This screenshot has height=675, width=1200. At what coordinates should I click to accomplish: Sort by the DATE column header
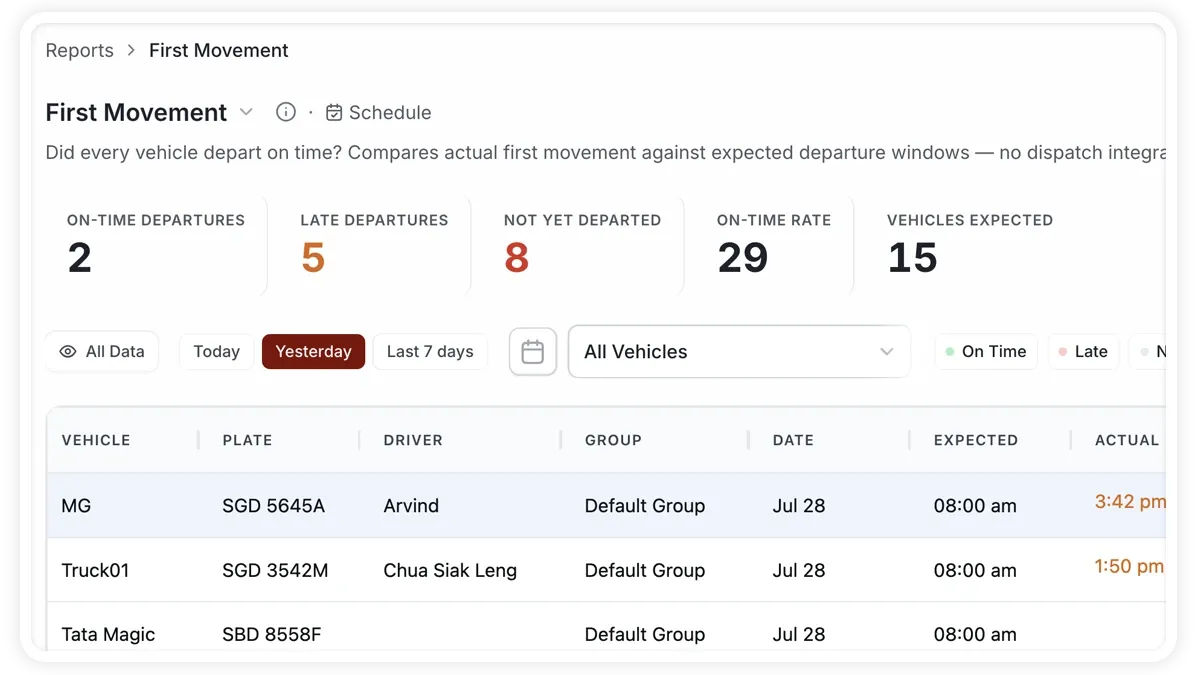point(793,440)
